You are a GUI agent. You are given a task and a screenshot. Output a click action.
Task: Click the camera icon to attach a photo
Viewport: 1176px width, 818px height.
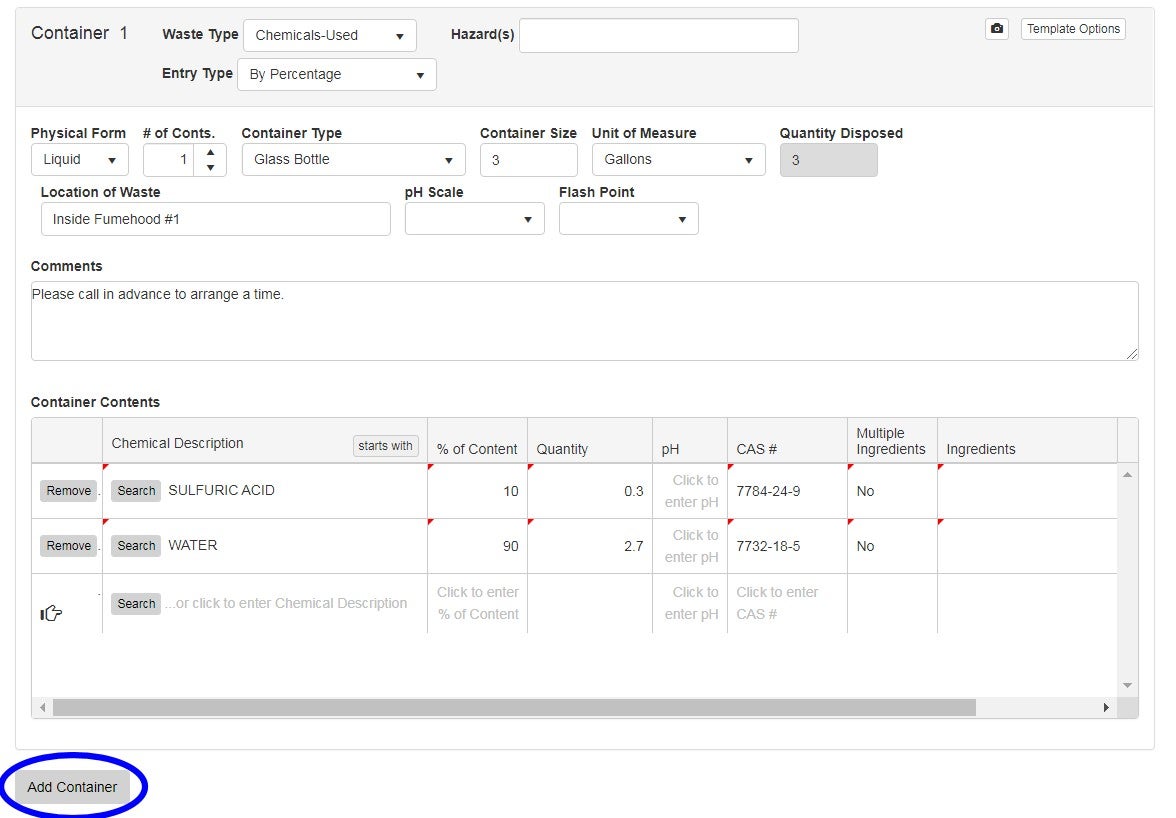(996, 28)
